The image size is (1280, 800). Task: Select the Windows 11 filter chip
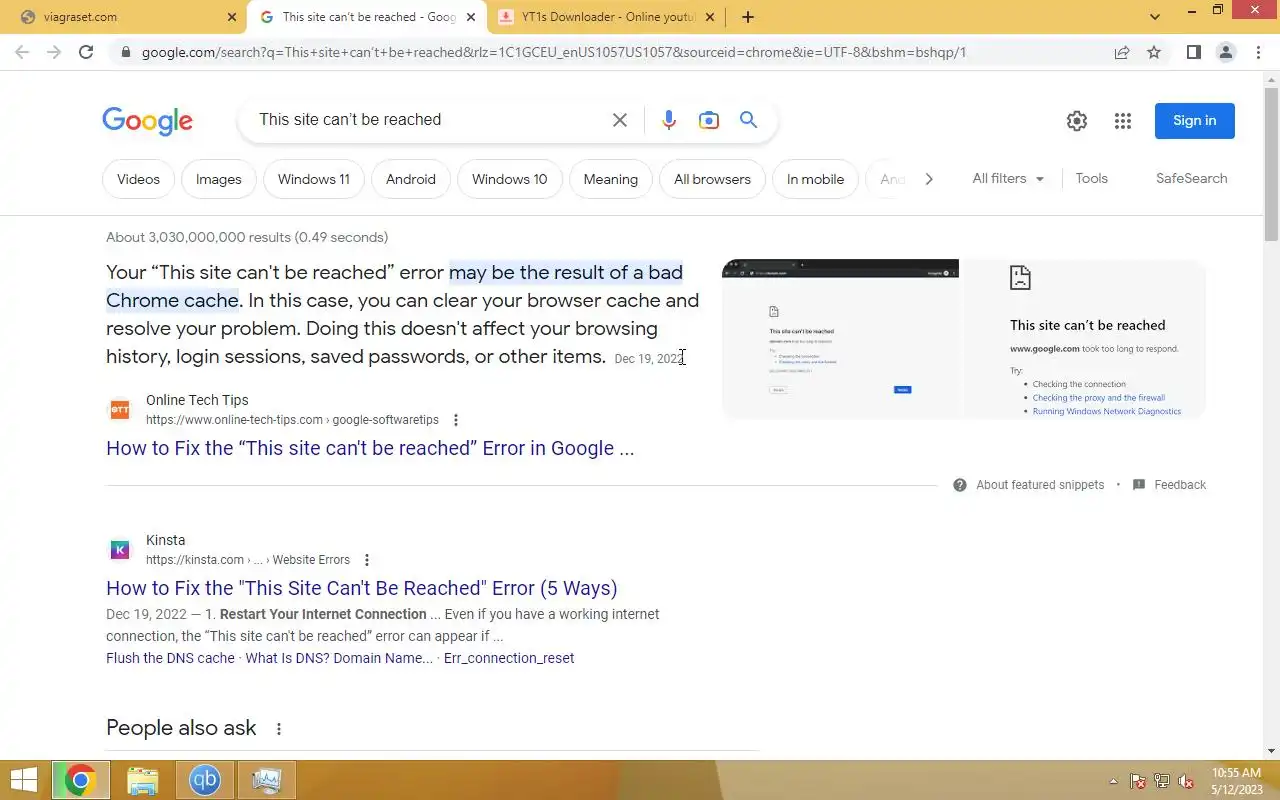314,179
